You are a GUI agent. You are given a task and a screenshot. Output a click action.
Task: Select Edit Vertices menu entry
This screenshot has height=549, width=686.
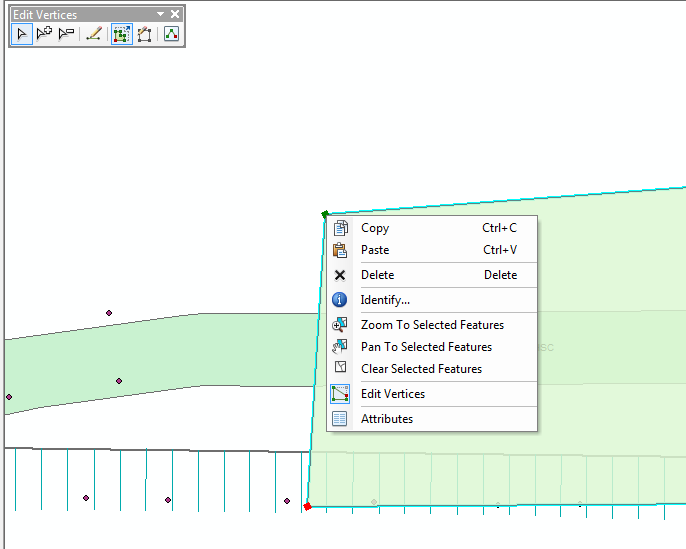432,394
